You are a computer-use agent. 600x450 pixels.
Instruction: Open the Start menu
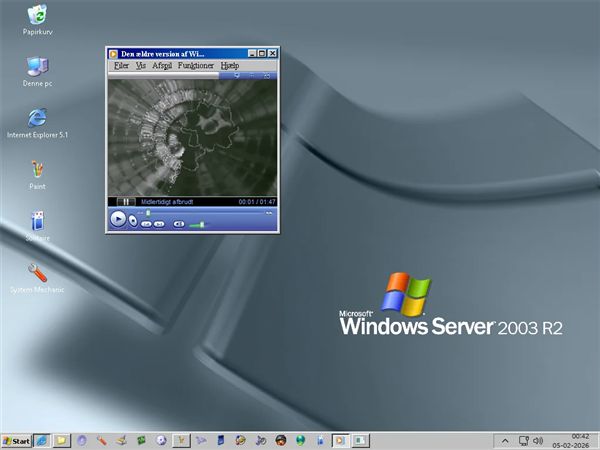[x=16, y=441]
